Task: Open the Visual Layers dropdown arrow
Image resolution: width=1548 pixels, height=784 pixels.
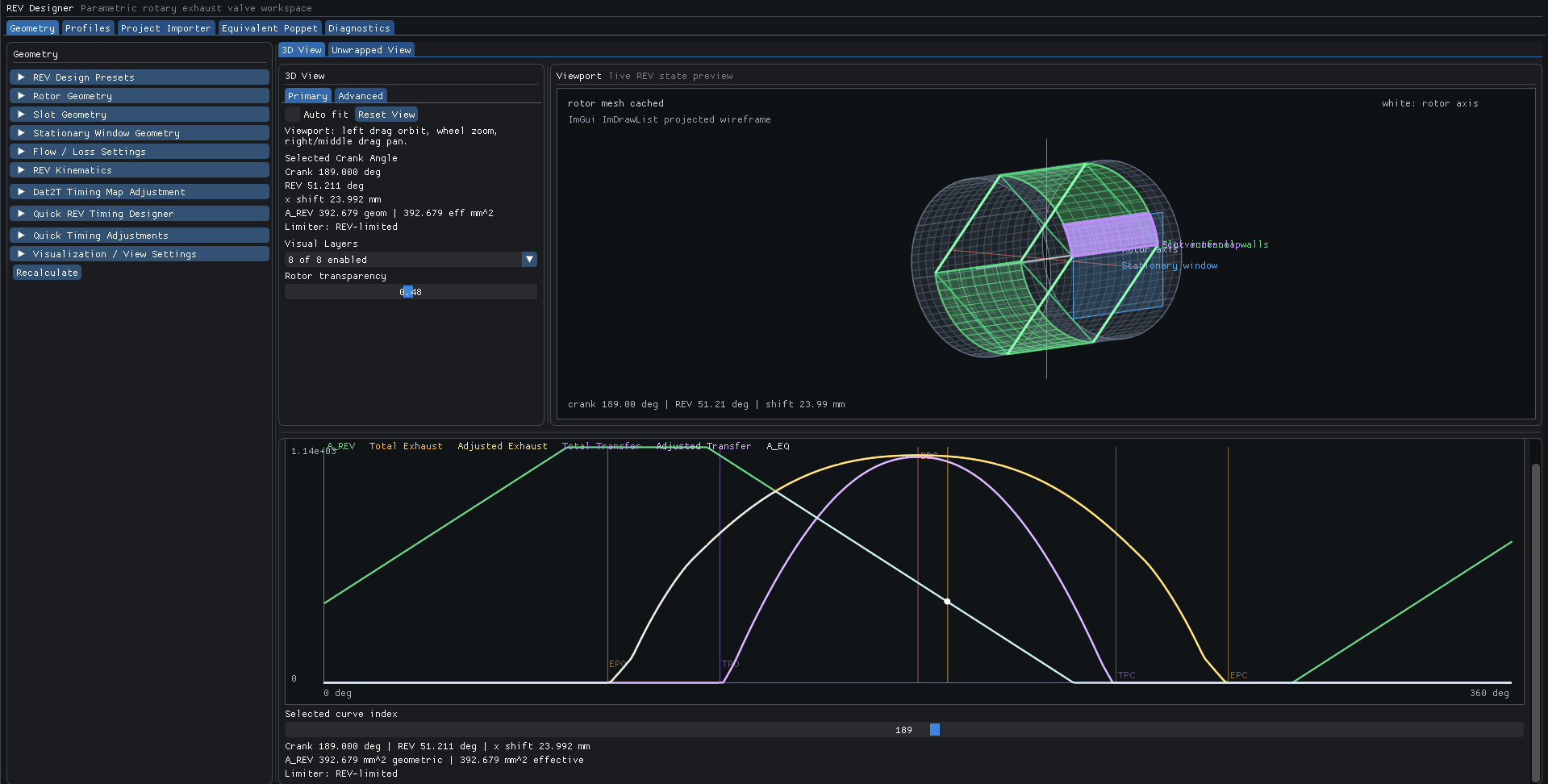Action: pos(529,260)
